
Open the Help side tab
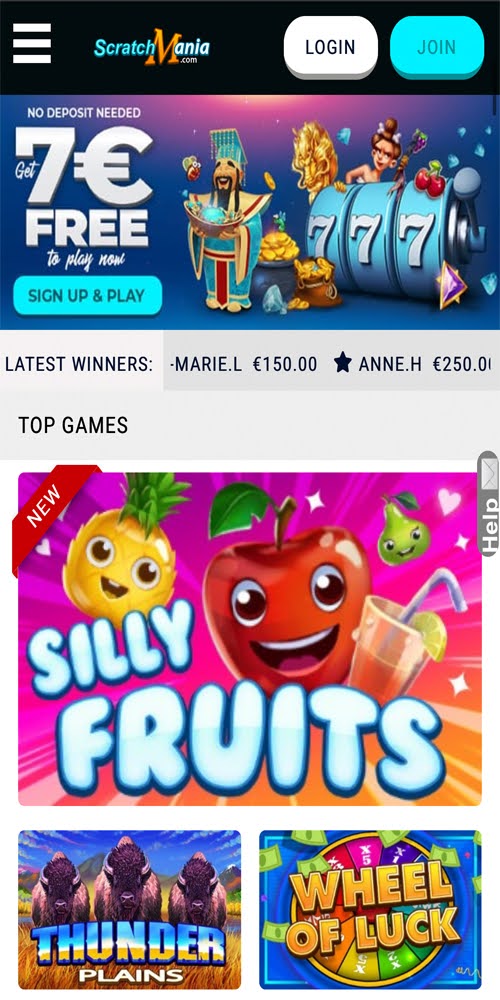coord(489,523)
